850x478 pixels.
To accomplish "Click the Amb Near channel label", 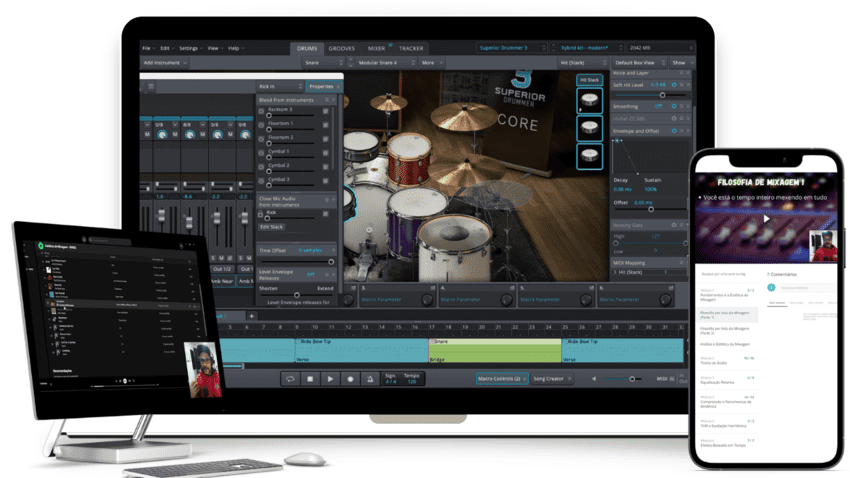I will [222, 281].
